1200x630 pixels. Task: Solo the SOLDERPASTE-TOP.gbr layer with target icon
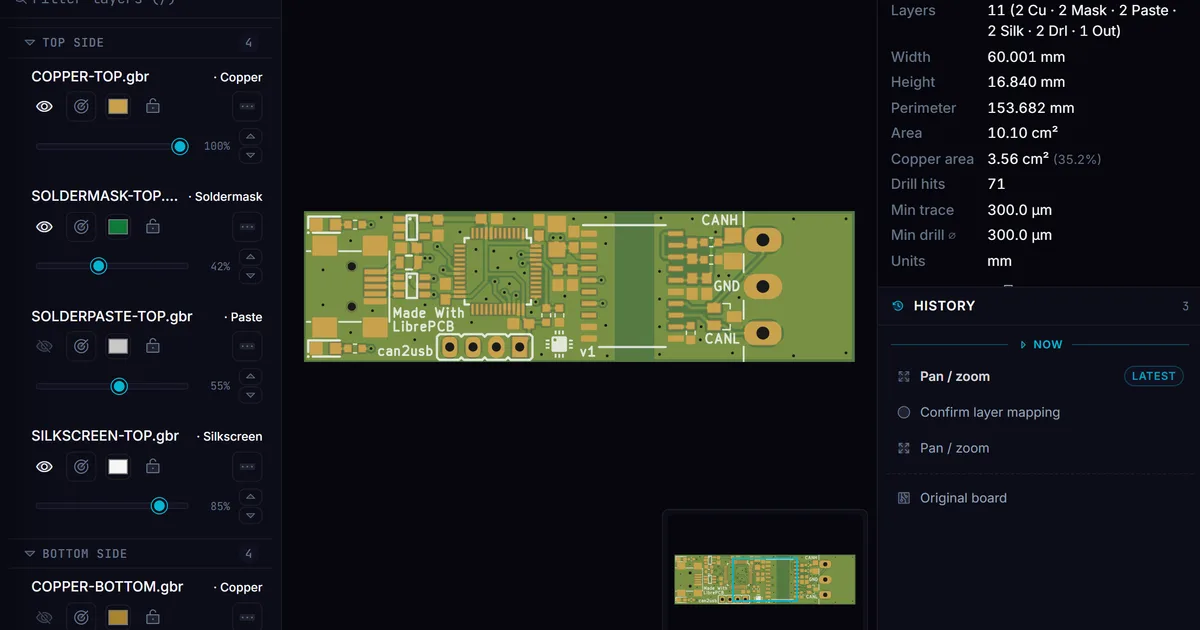[x=82, y=346]
